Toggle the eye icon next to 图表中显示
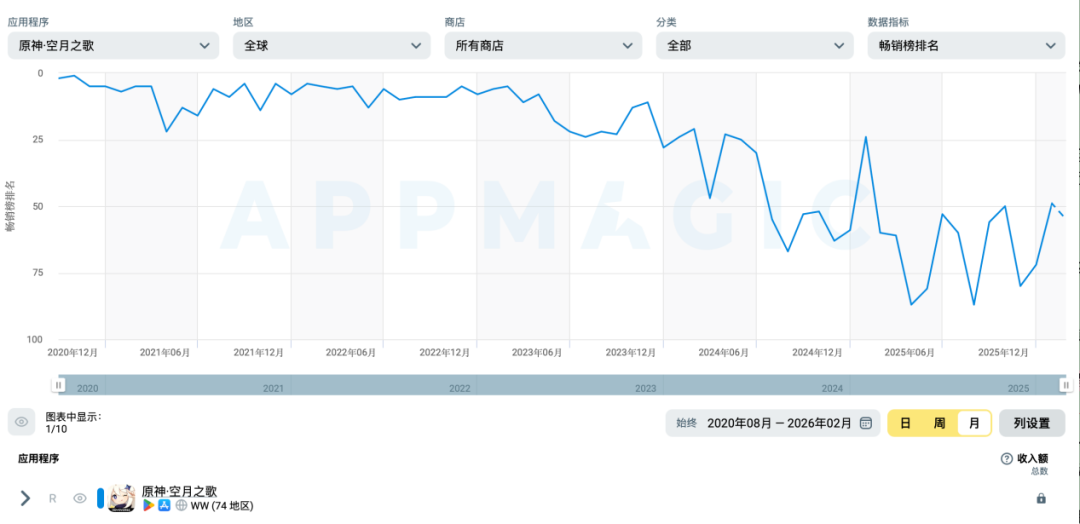 [21, 422]
